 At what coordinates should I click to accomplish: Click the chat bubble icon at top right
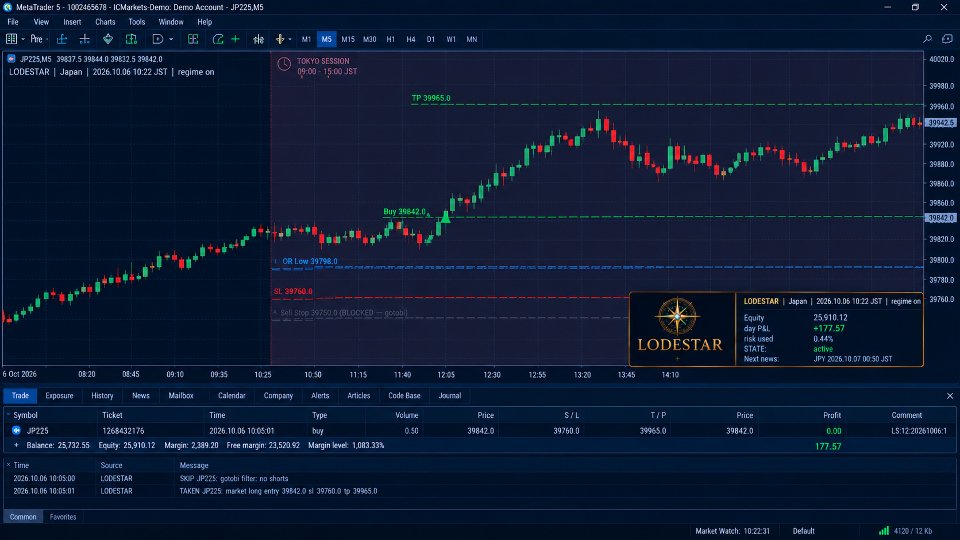(947, 39)
